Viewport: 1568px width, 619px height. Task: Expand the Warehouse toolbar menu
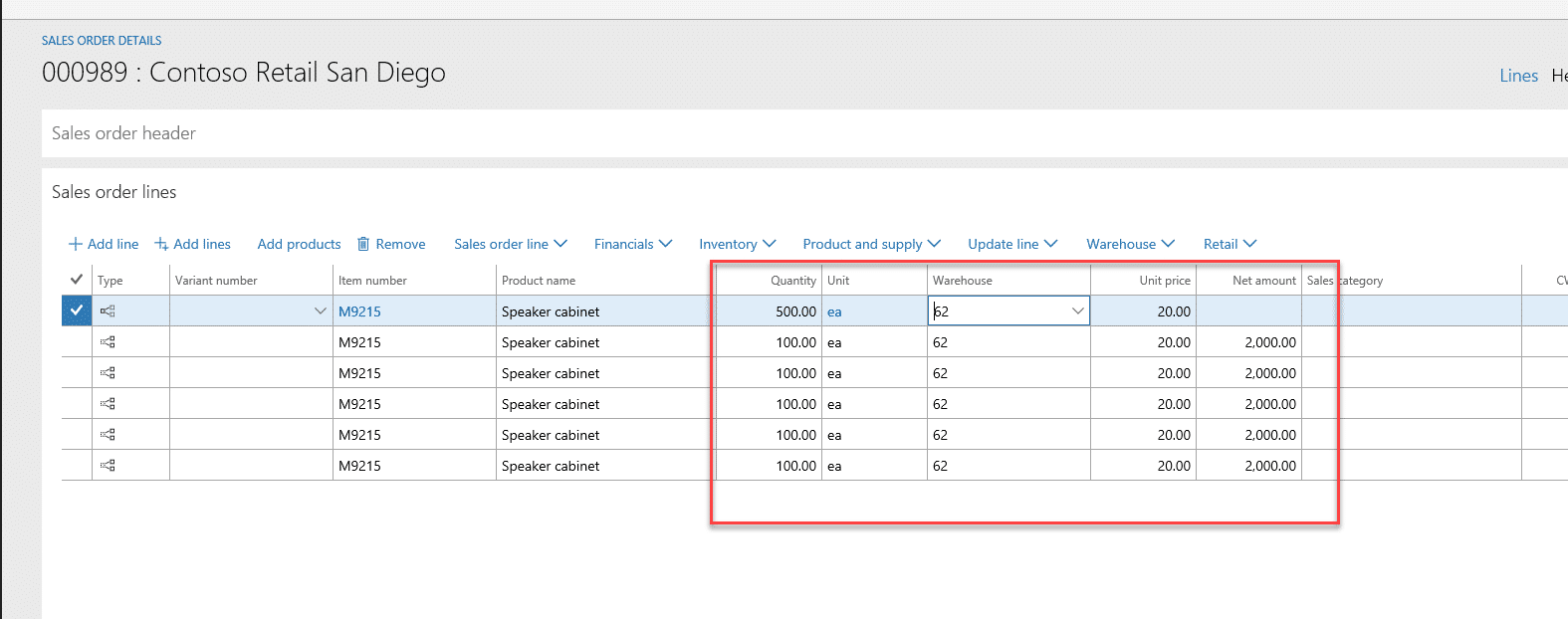[x=1131, y=244]
